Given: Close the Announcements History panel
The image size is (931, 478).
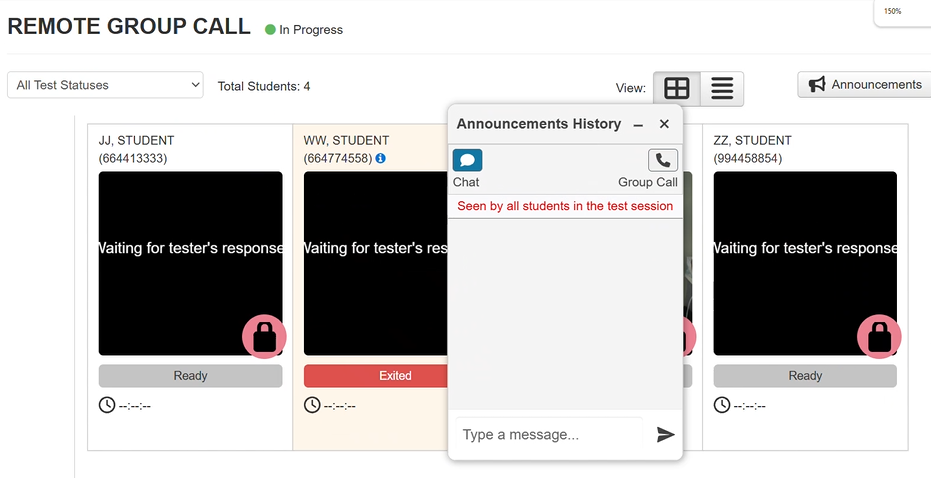Looking at the screenshot, I should coord(664,124).
